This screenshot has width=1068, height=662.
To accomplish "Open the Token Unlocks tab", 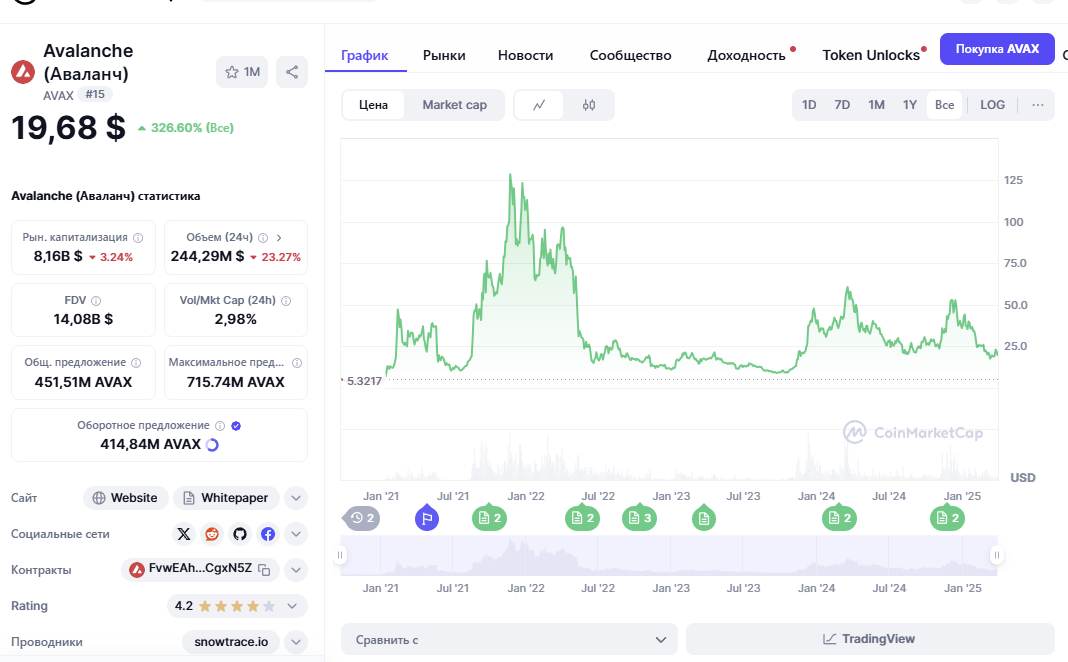I will 871,55.
